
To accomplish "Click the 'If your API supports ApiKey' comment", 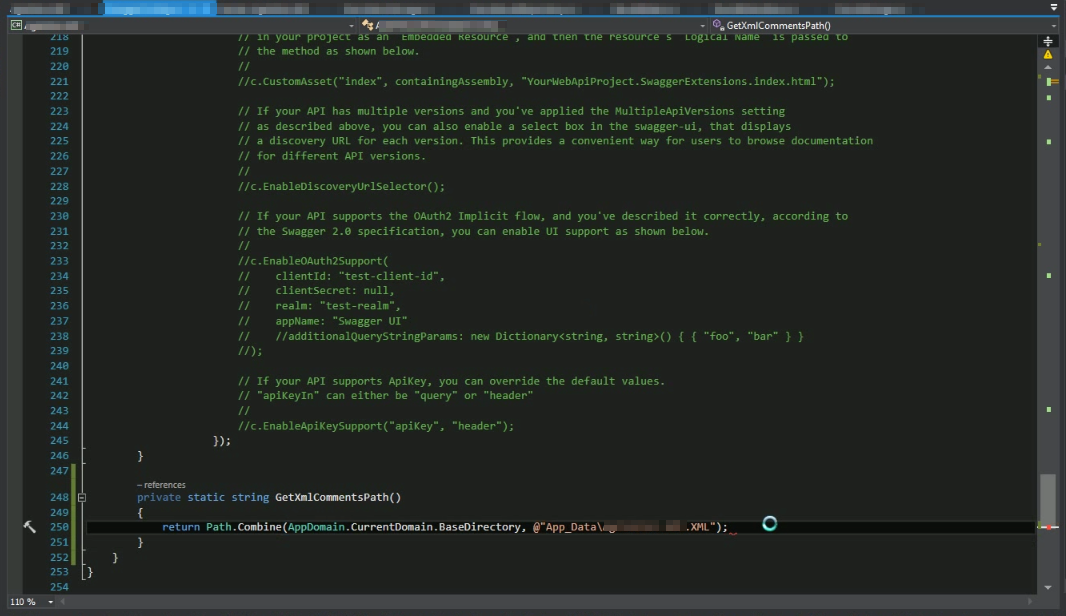I will point(451,381).
